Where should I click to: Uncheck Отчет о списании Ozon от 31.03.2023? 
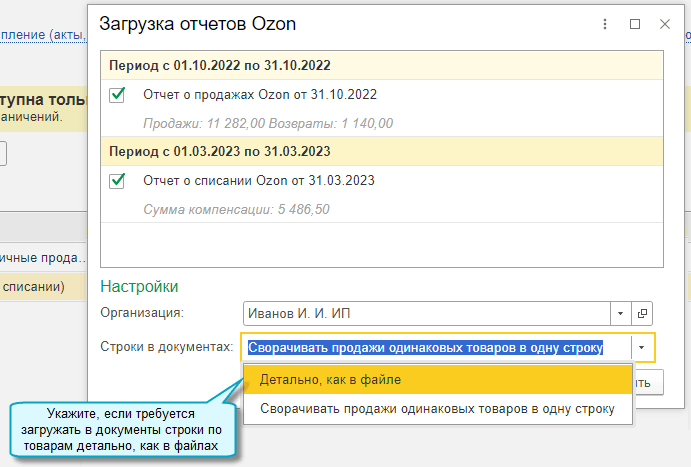coord(117,181)
